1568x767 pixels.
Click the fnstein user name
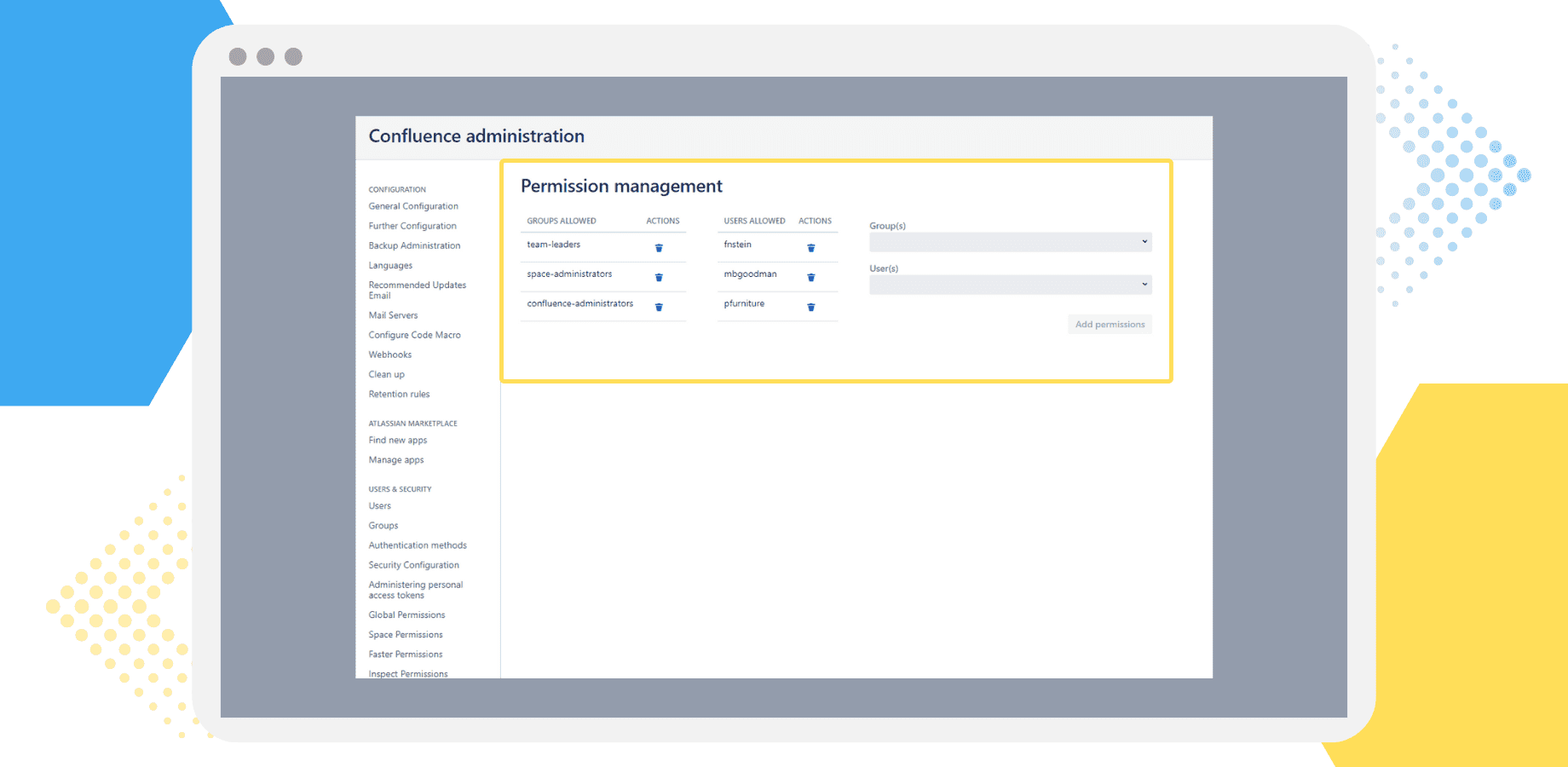[738, 245]
